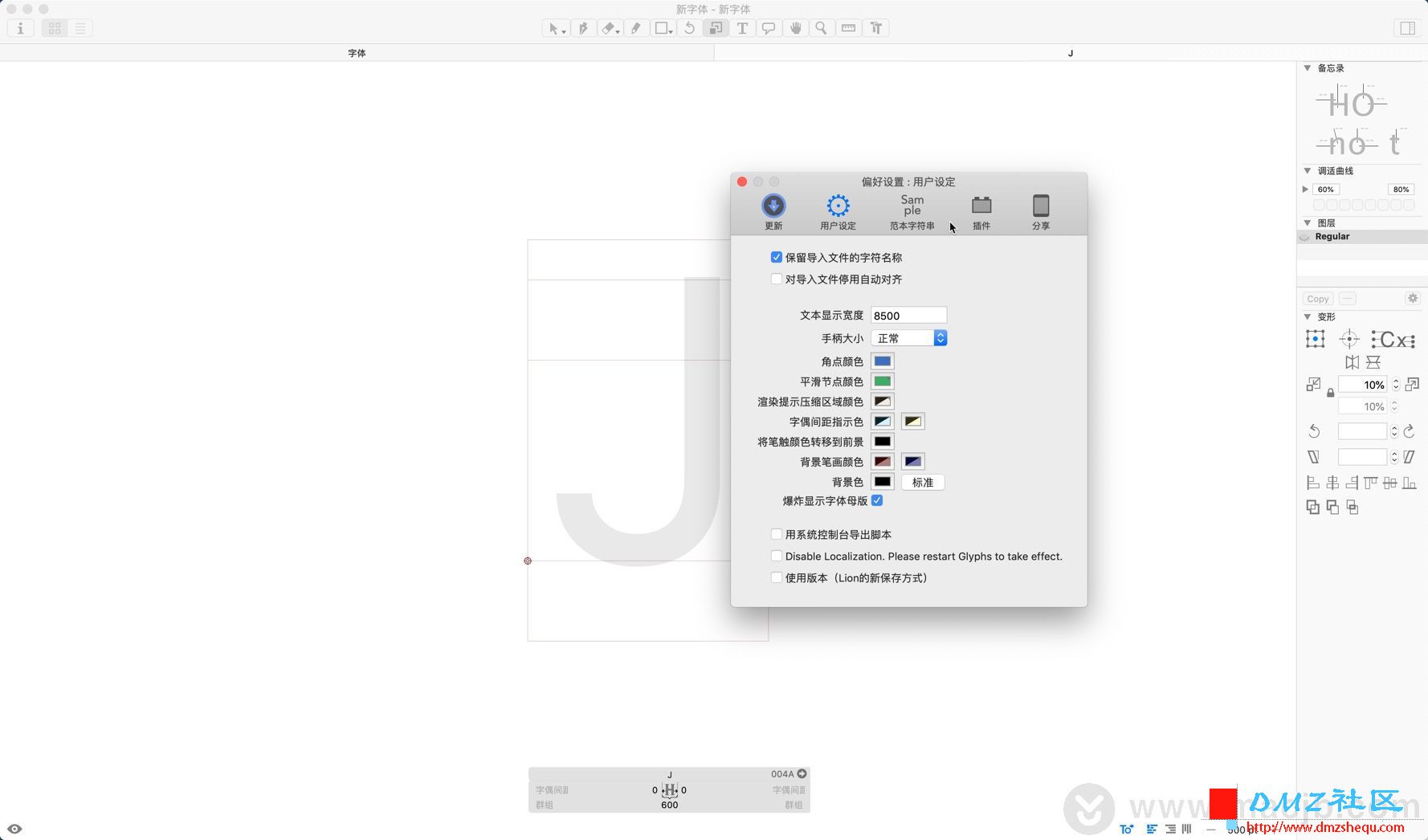
Task: Choose the annotation speech-bubble tool
Action: coord(769,28)
